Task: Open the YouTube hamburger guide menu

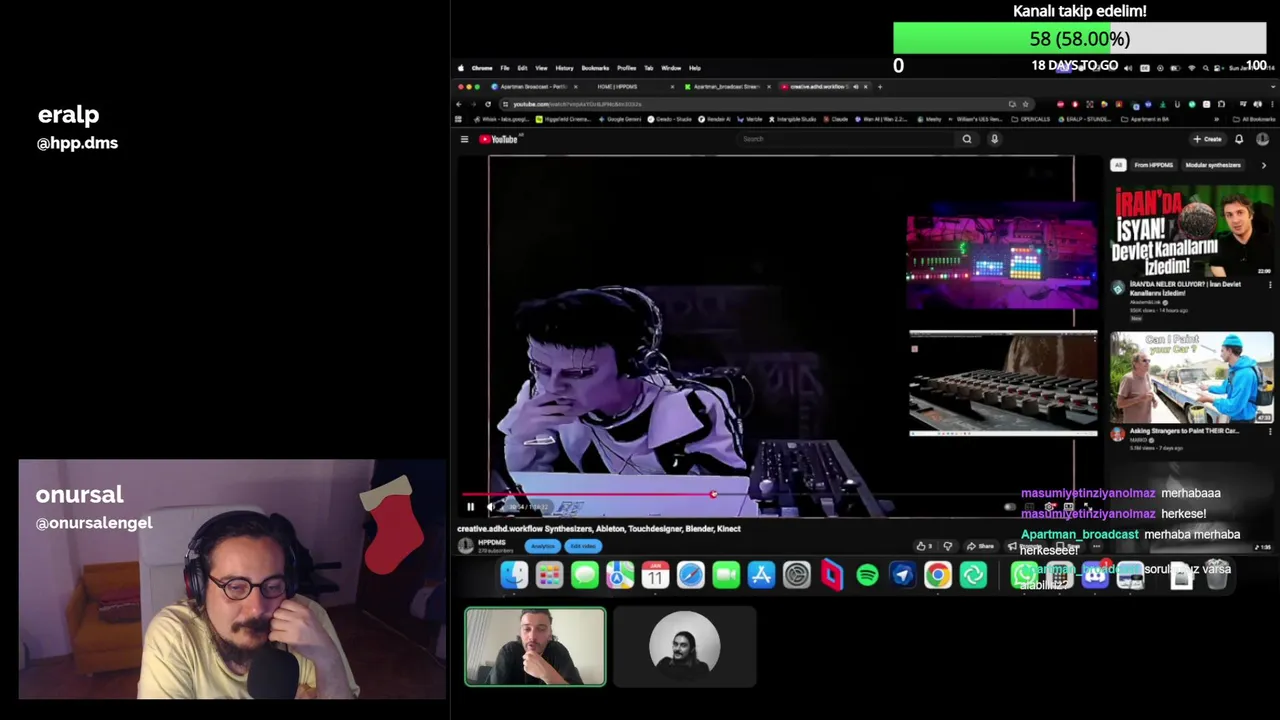Action: tap(464, 139)
